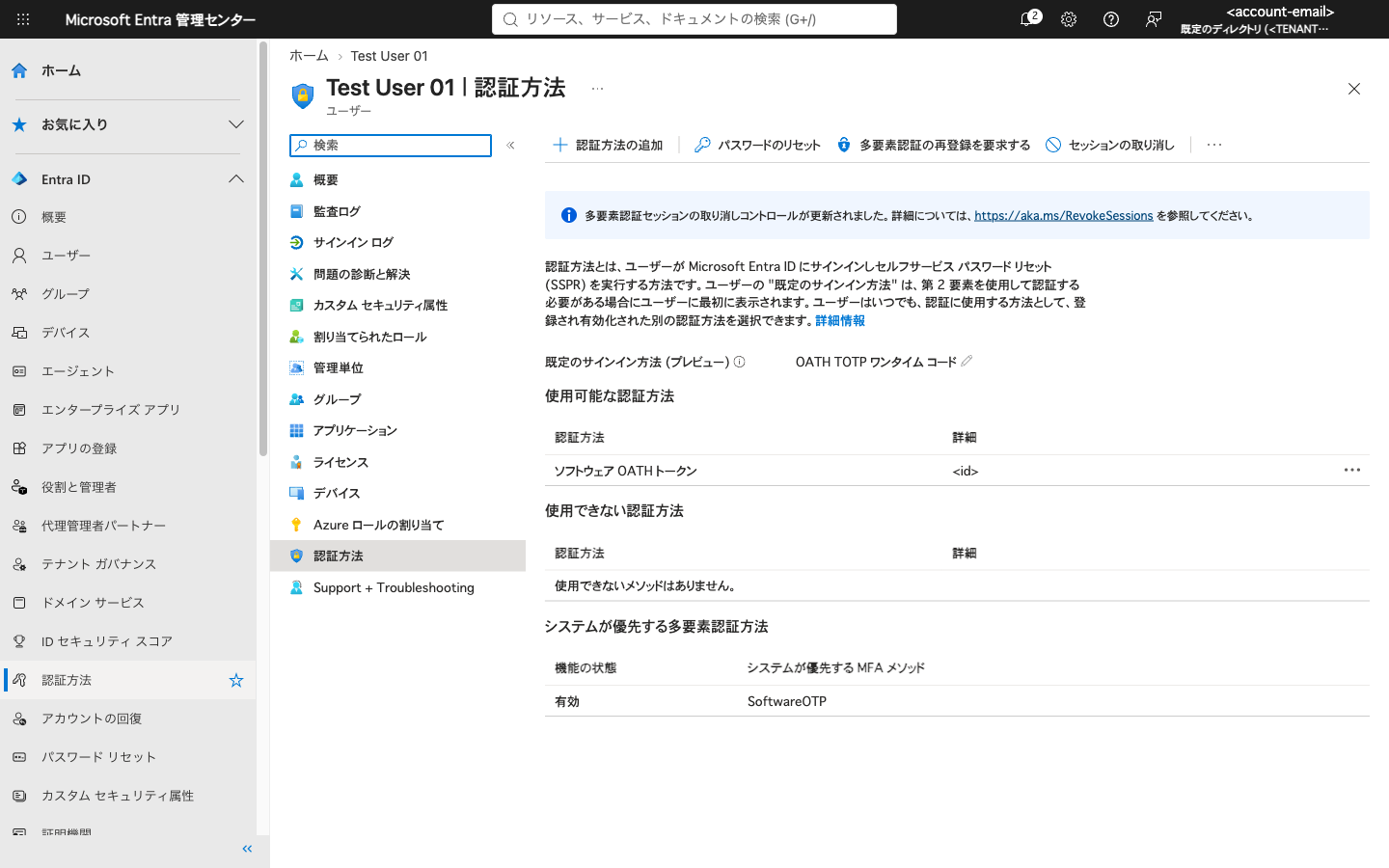The height and width of the screenshot is (868, 1389).
Task: Click the アカウントの回復 icon
Action: [19, 719]
